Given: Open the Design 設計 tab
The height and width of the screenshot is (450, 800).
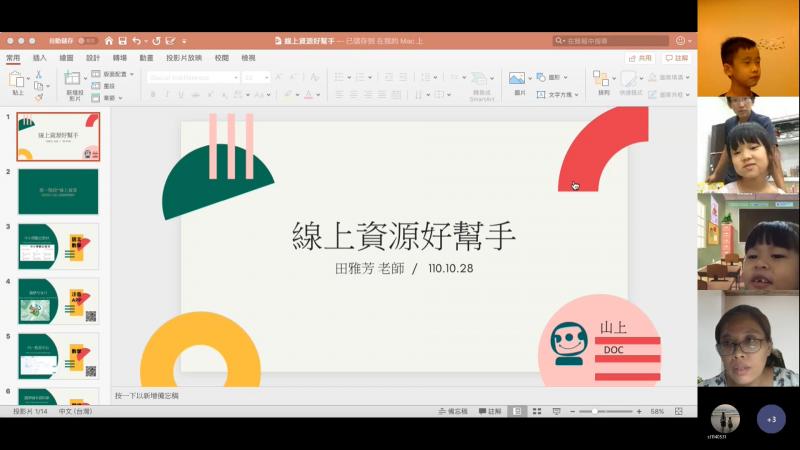Looking at the screenshot, I should 93,58.
